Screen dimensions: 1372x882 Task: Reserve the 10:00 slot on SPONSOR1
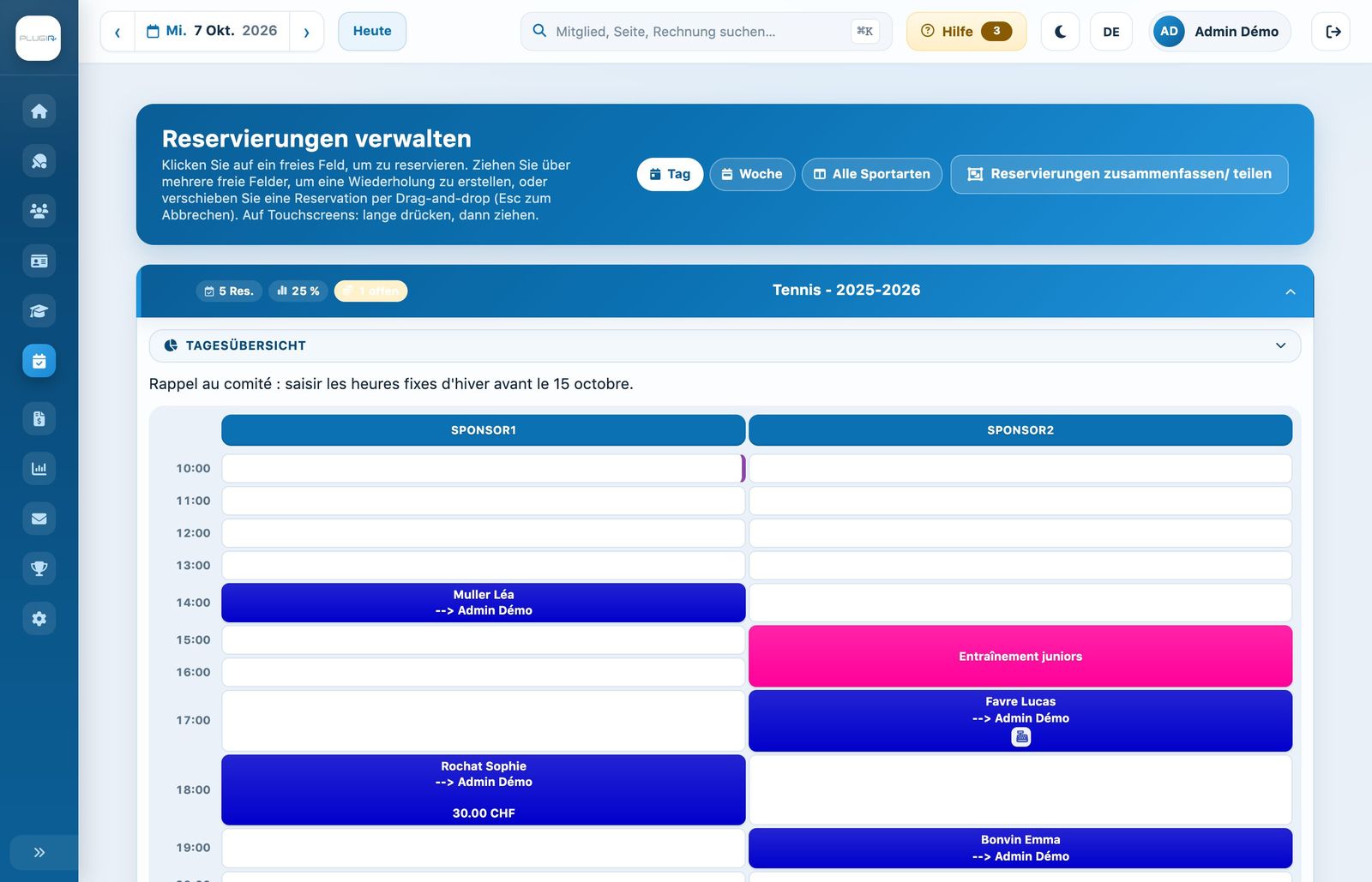(x=484, y=468)
